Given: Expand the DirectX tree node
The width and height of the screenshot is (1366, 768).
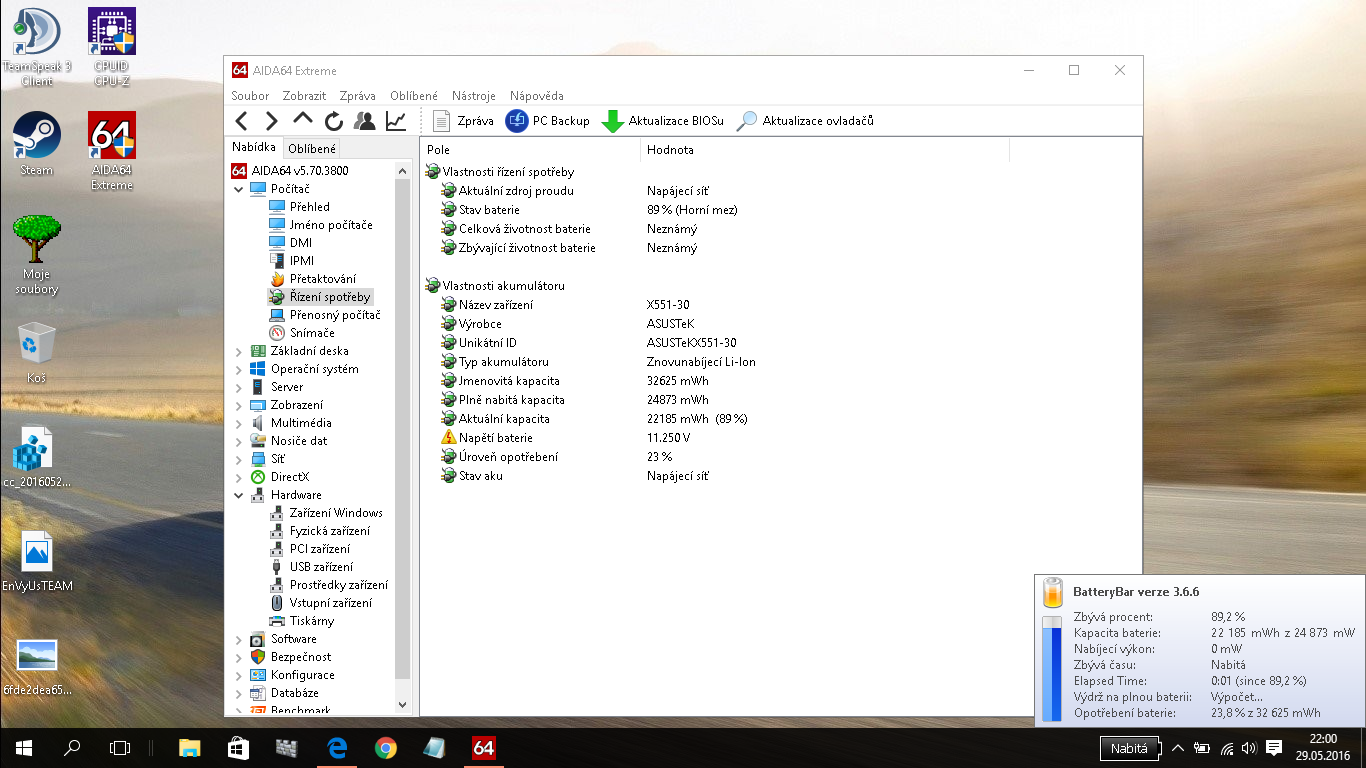Looking at the screenshot, I should [239, 477].
